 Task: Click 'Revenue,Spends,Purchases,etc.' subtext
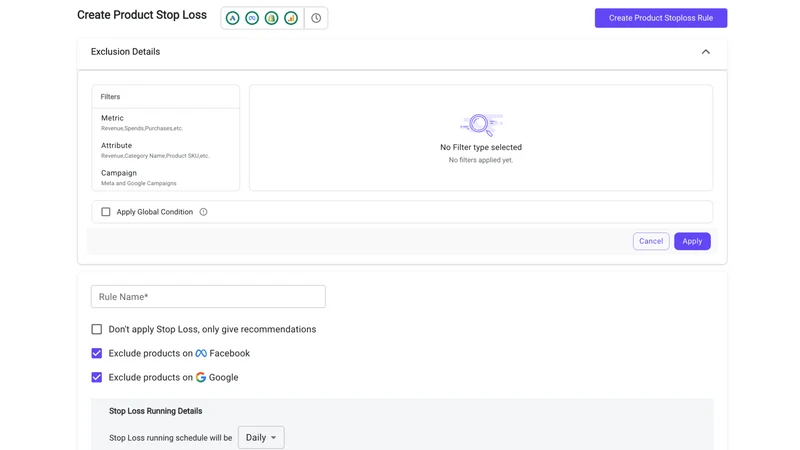click(142, 128)
